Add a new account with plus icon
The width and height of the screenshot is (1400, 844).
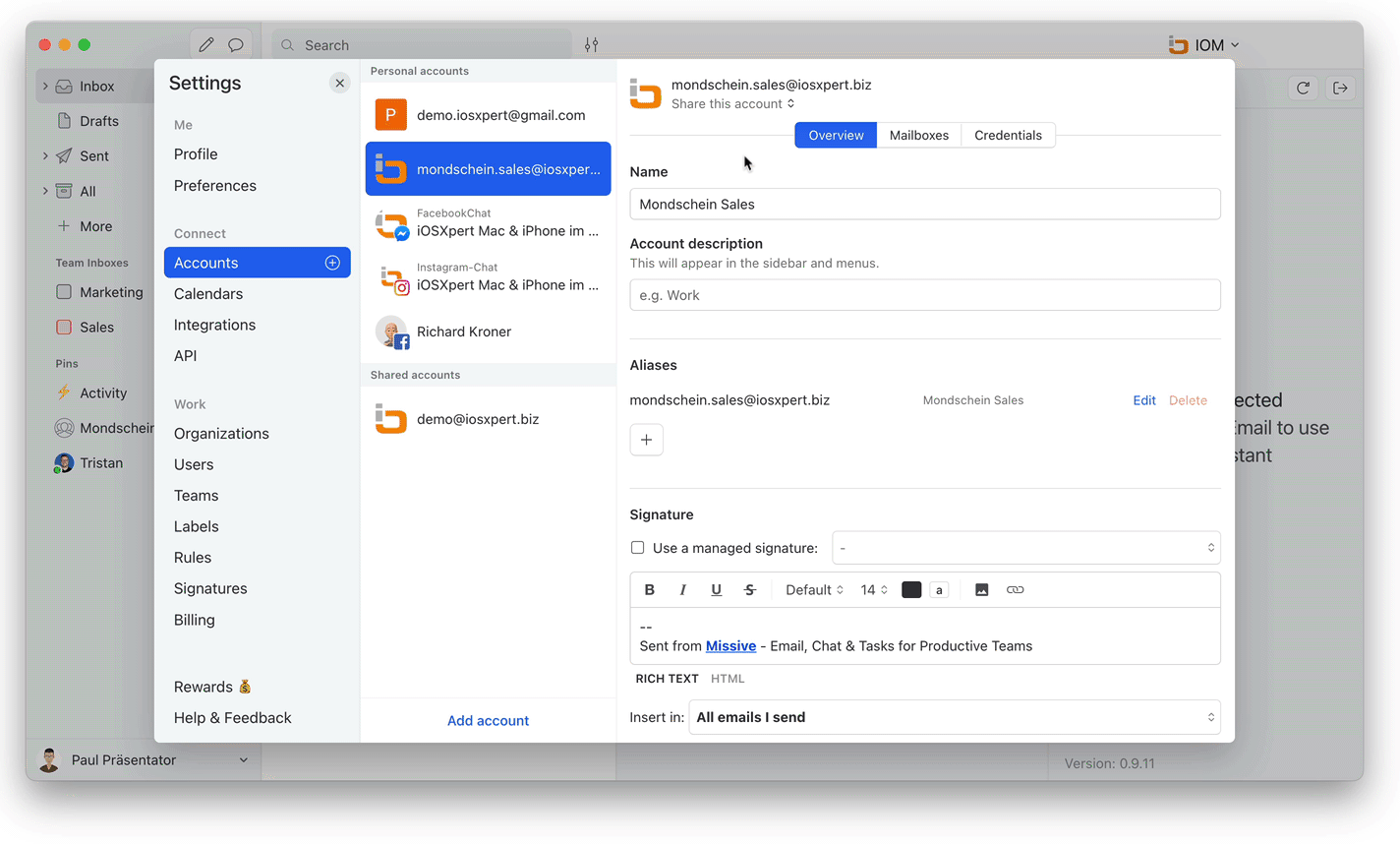(332, 263)
